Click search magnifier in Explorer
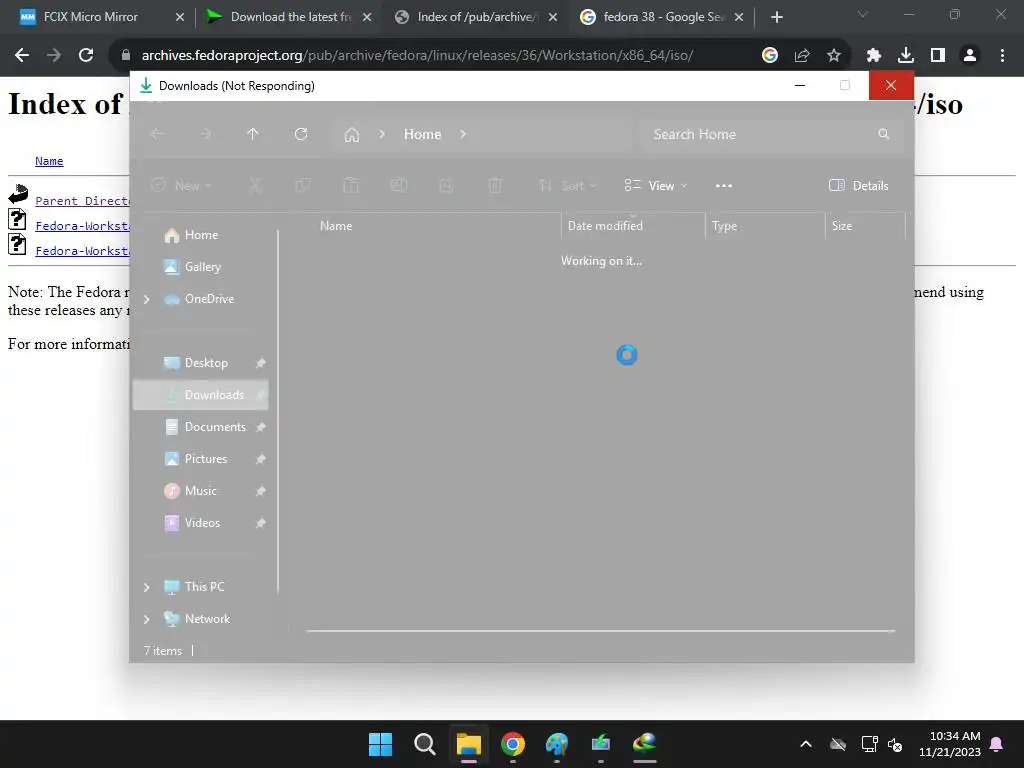Image resolution: width=1024 pixels, height=768 pixels. click(x=884, y=134)
